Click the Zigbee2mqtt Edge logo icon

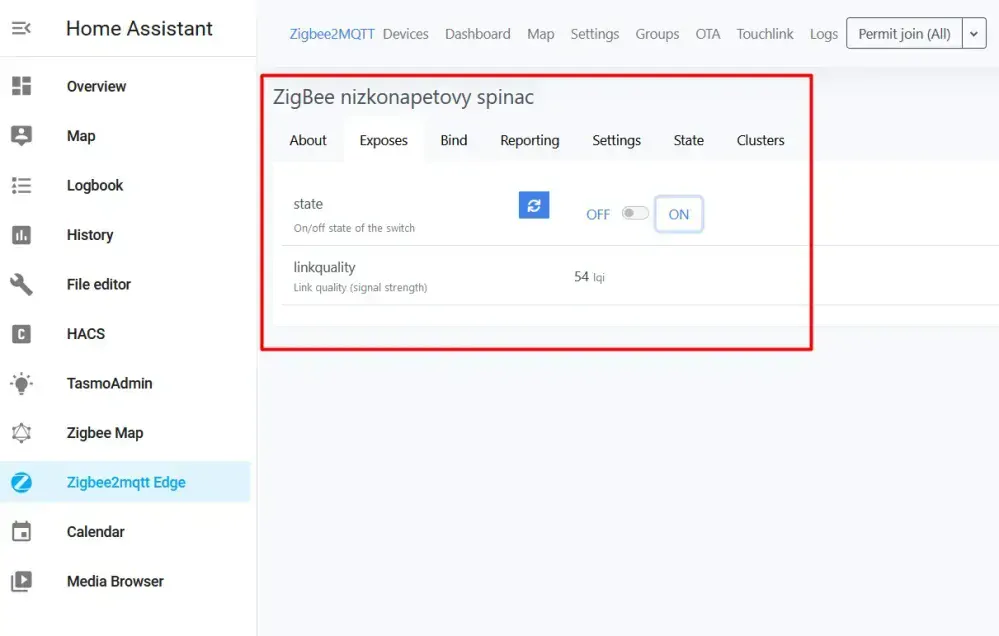tap(21, 482)
